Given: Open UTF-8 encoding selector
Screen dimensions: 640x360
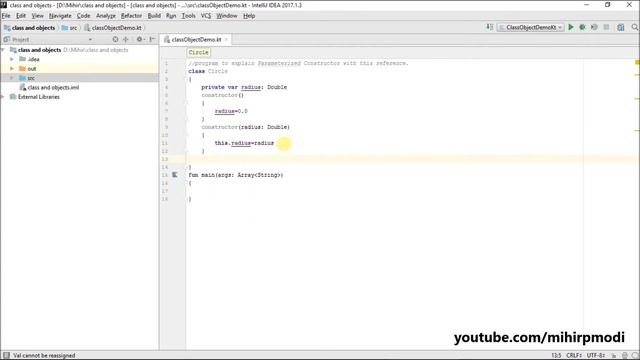Looking at the screenshot, I should click(596, 356).
